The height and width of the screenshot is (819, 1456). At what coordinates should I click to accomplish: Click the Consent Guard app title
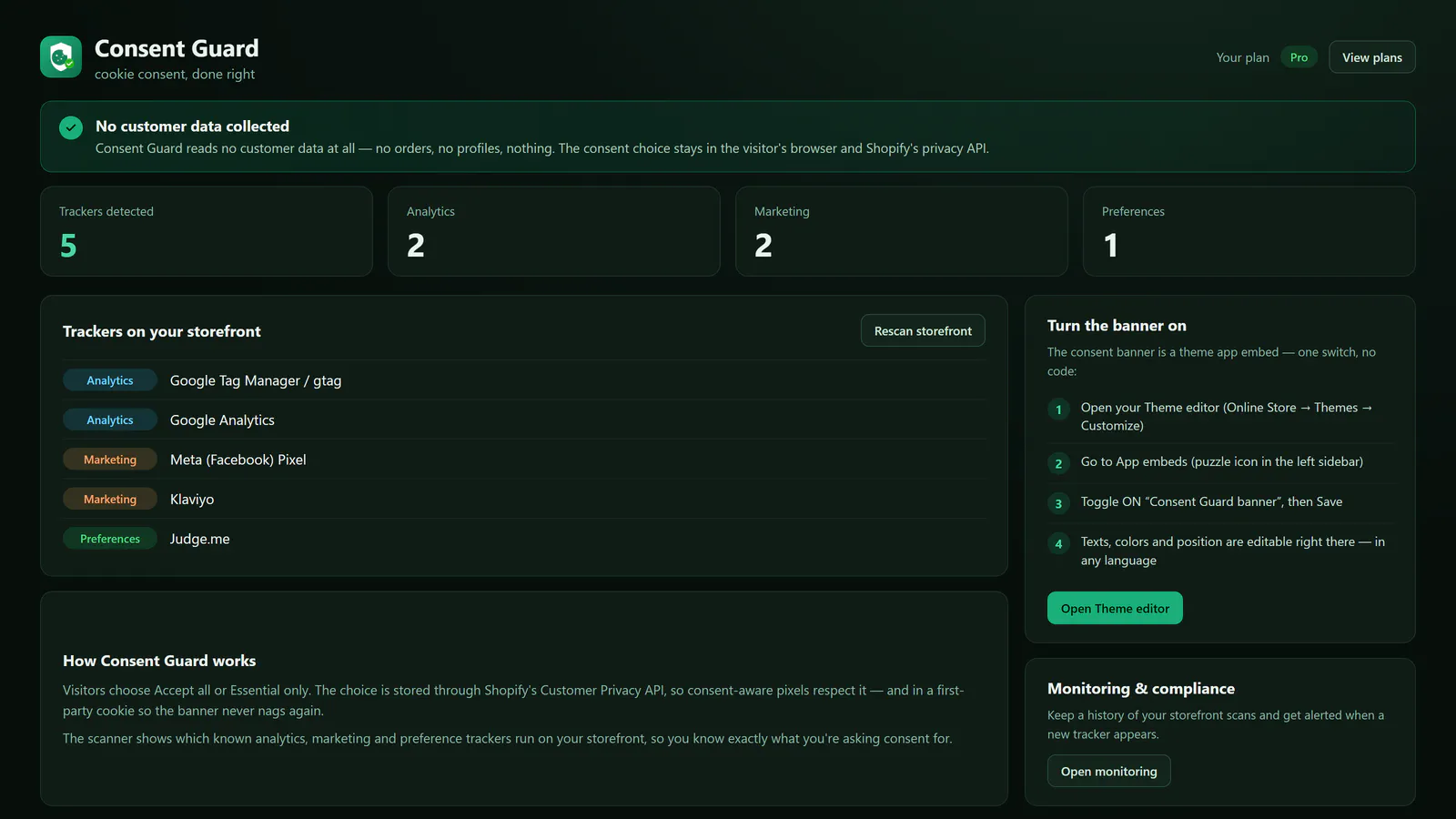[177, 48]
